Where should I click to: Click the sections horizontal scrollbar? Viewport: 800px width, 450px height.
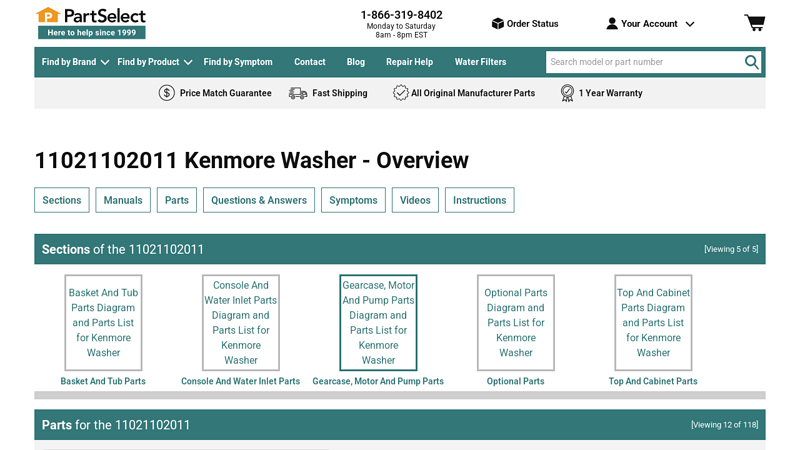[400, 395]
